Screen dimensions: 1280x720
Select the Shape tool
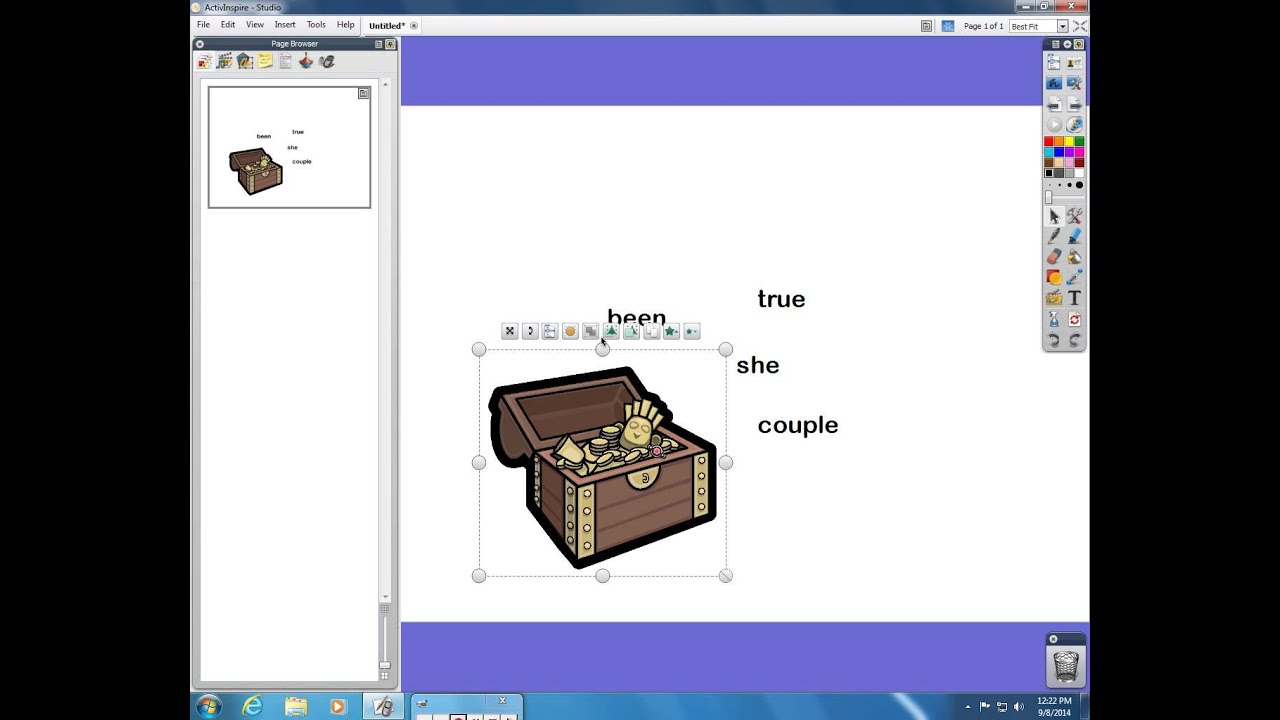tap(1054, 278)
